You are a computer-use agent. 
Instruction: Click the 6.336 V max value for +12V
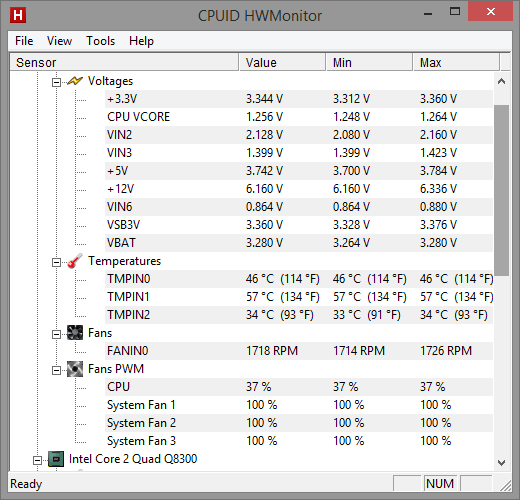click(438, 189)
